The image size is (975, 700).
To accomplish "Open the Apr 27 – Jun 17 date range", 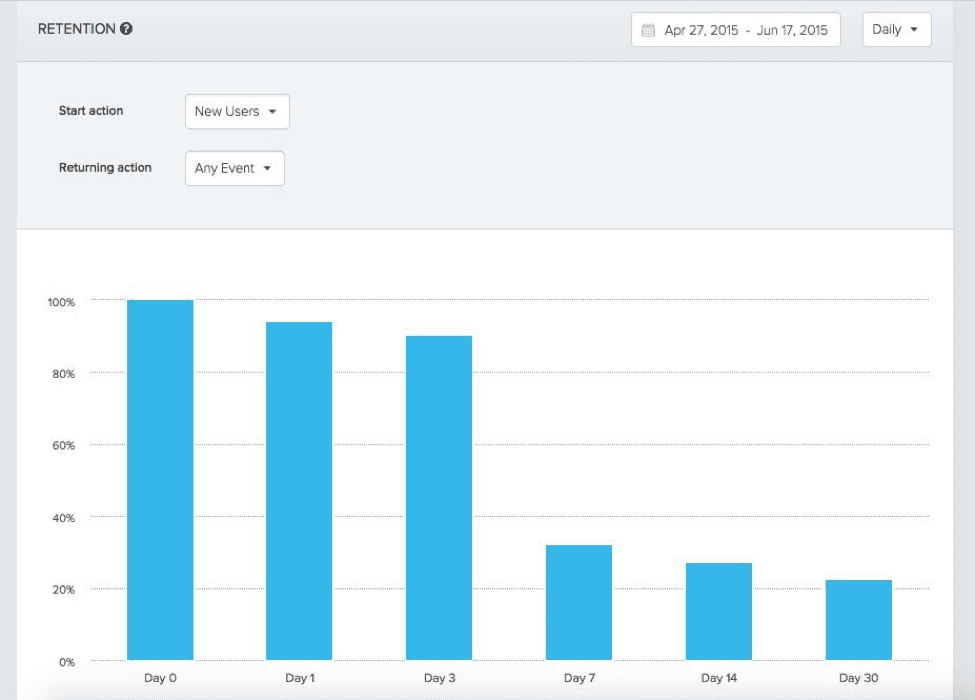I will point(745,30).
